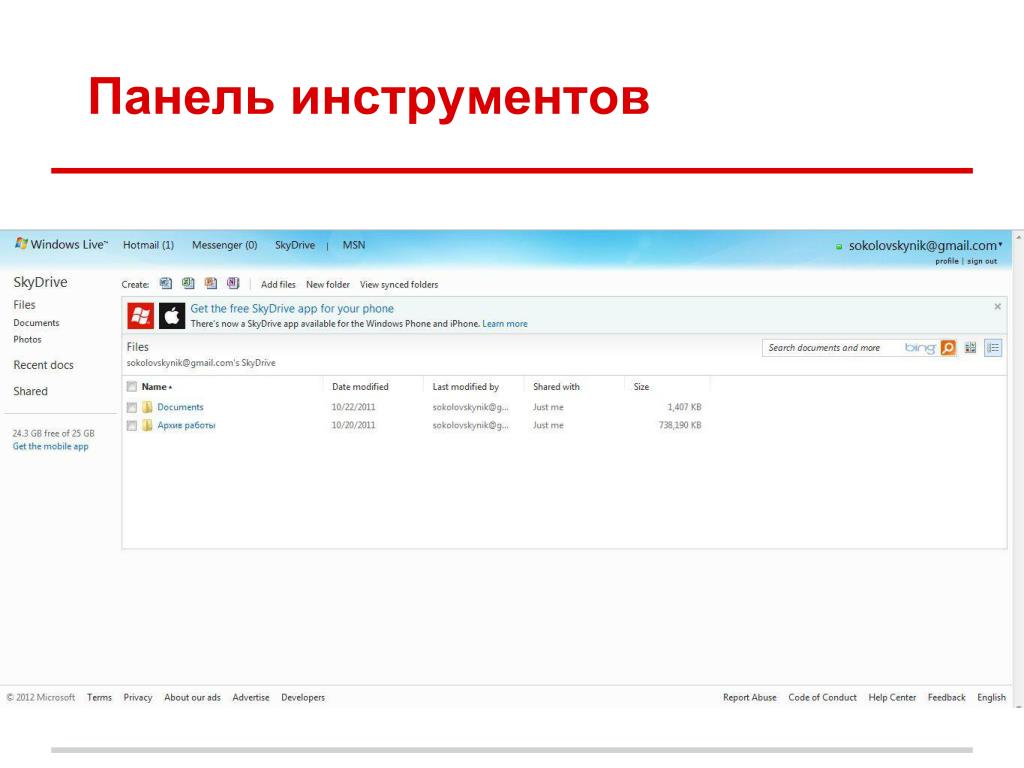
Task: Click the Архив работы folder icon
Action: [148, 425]
